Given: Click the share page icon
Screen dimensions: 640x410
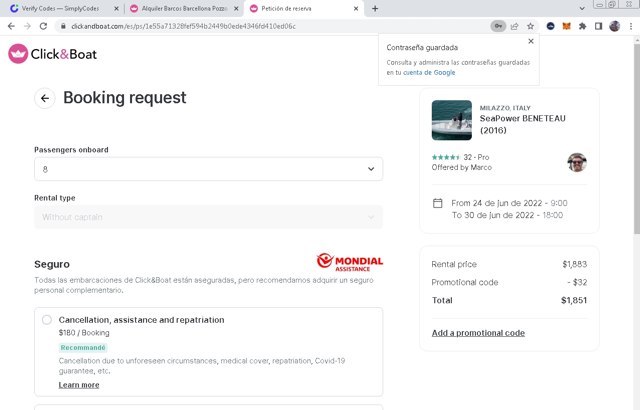Looking at the screenshot, I should 514,26.
